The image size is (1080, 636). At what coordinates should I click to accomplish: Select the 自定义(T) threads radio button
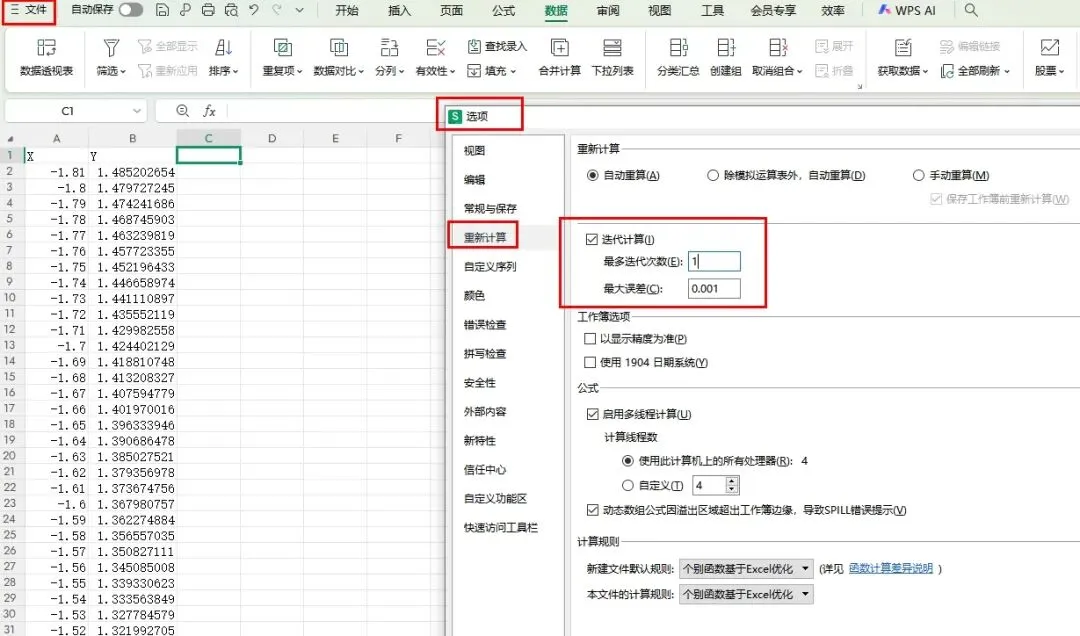tap(627, 485)
